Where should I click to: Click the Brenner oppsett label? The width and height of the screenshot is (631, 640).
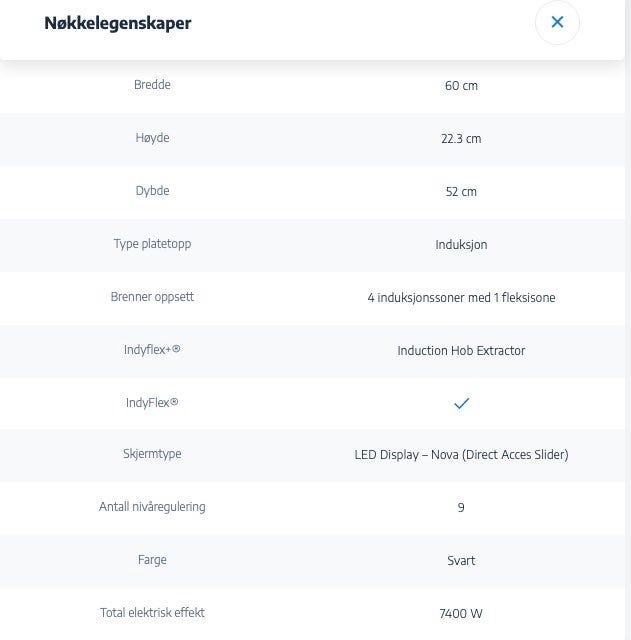[x=152, y=297]
